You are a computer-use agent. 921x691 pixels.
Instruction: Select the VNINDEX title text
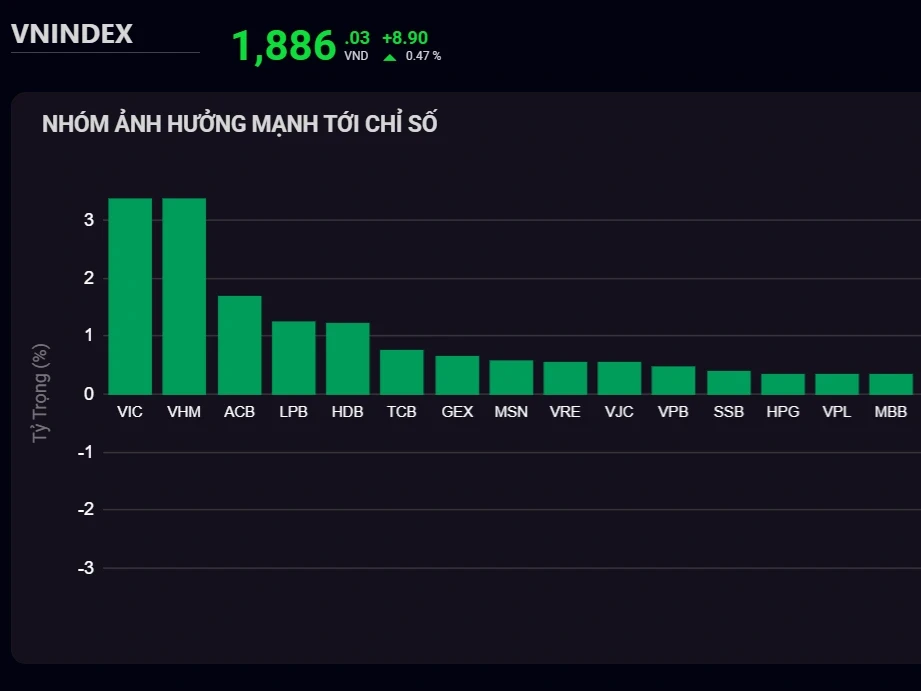tap(72, 33)
